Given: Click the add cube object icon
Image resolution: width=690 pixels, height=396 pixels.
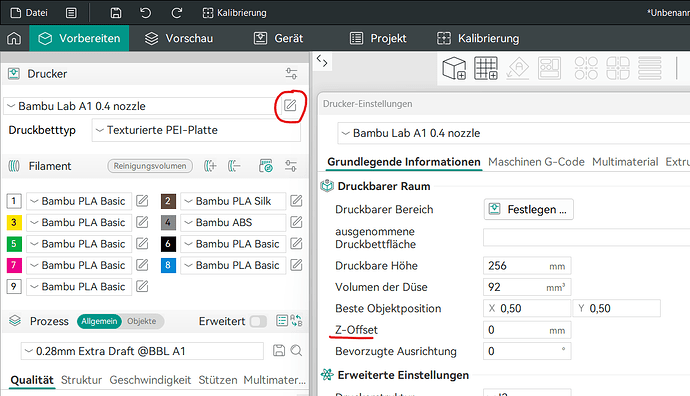Looking at the screenshot, I should point(454,69).
